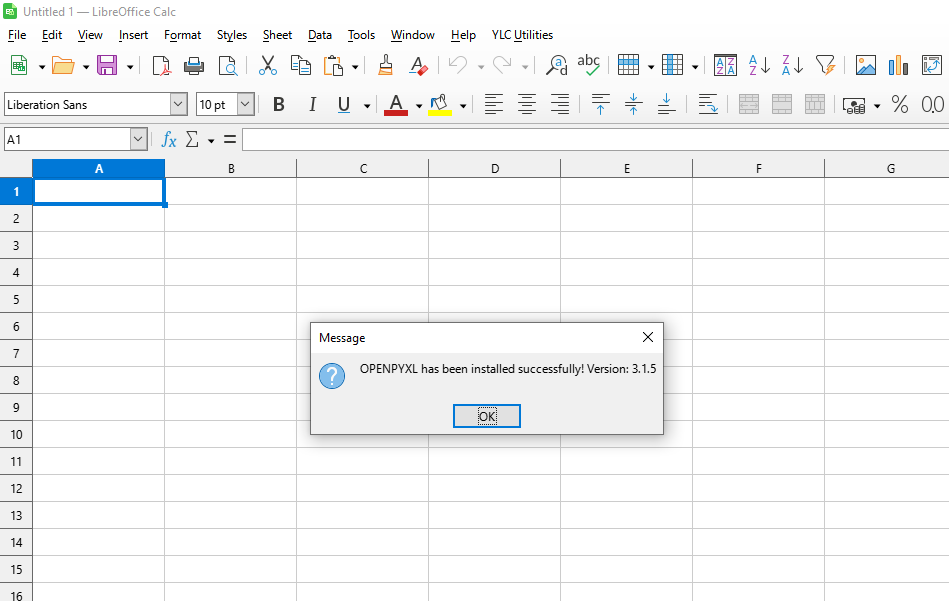Open the font size dropdown
Screen dimensions: 949x601
coord(245,104)
